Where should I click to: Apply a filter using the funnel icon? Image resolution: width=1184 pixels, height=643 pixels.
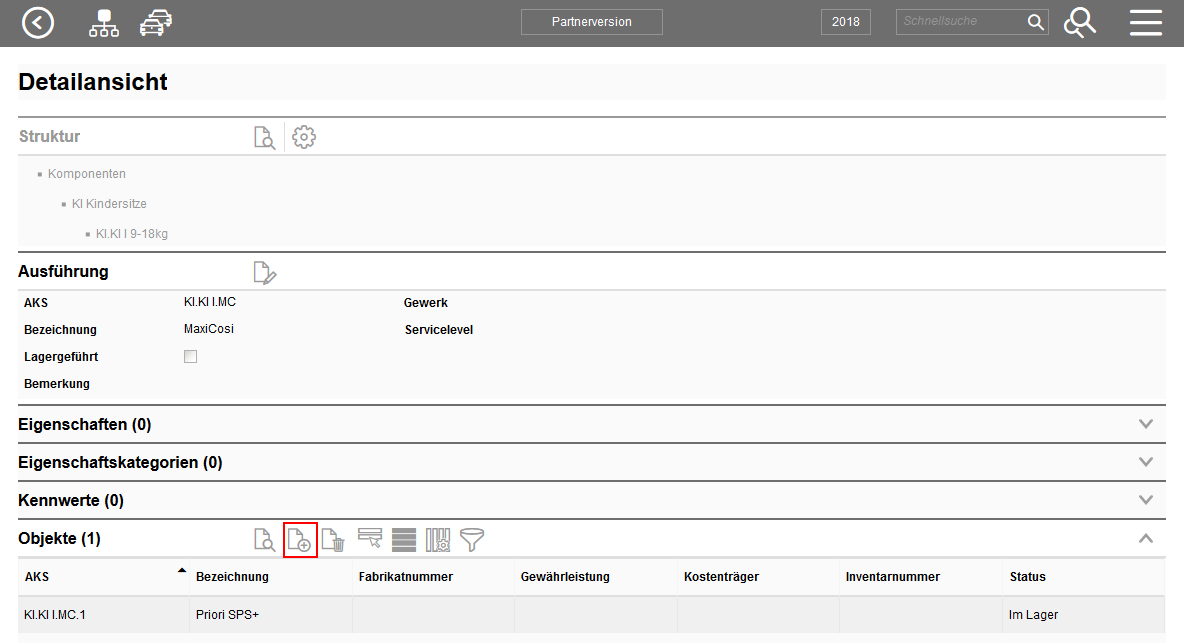[471, 540]
